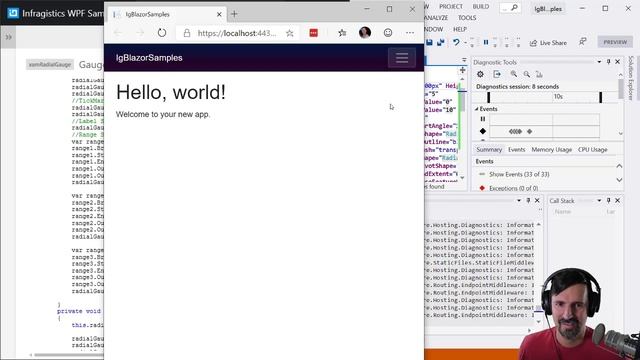Switch to the CPU Usage tab
Viewport: 640px width, 360px height.
pyautogui.click(x=592, y=150)
